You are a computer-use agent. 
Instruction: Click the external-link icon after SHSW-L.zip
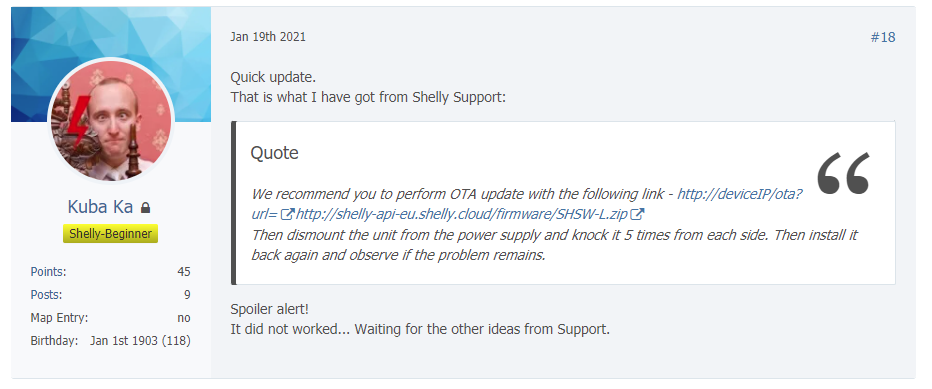[x=638, y=214]
